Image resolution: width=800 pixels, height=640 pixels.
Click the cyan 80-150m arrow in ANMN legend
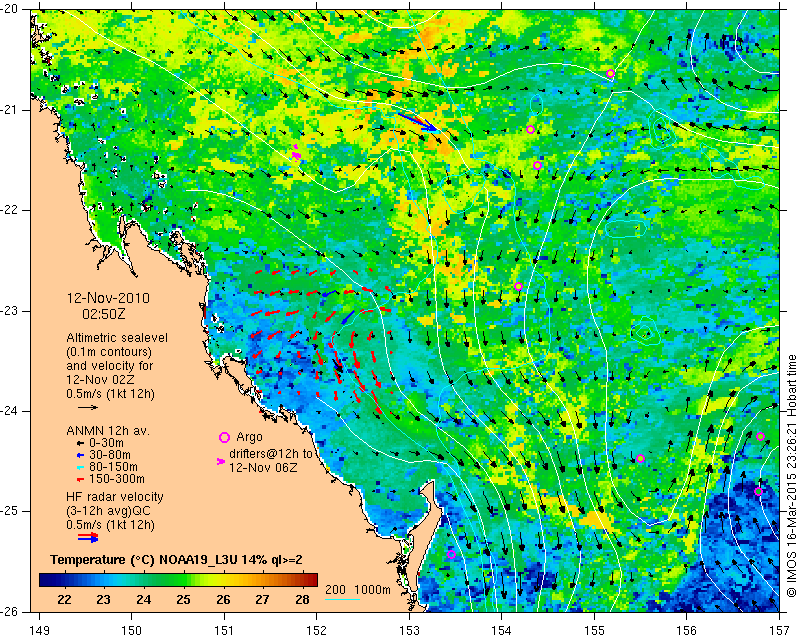tap(80, 467)
